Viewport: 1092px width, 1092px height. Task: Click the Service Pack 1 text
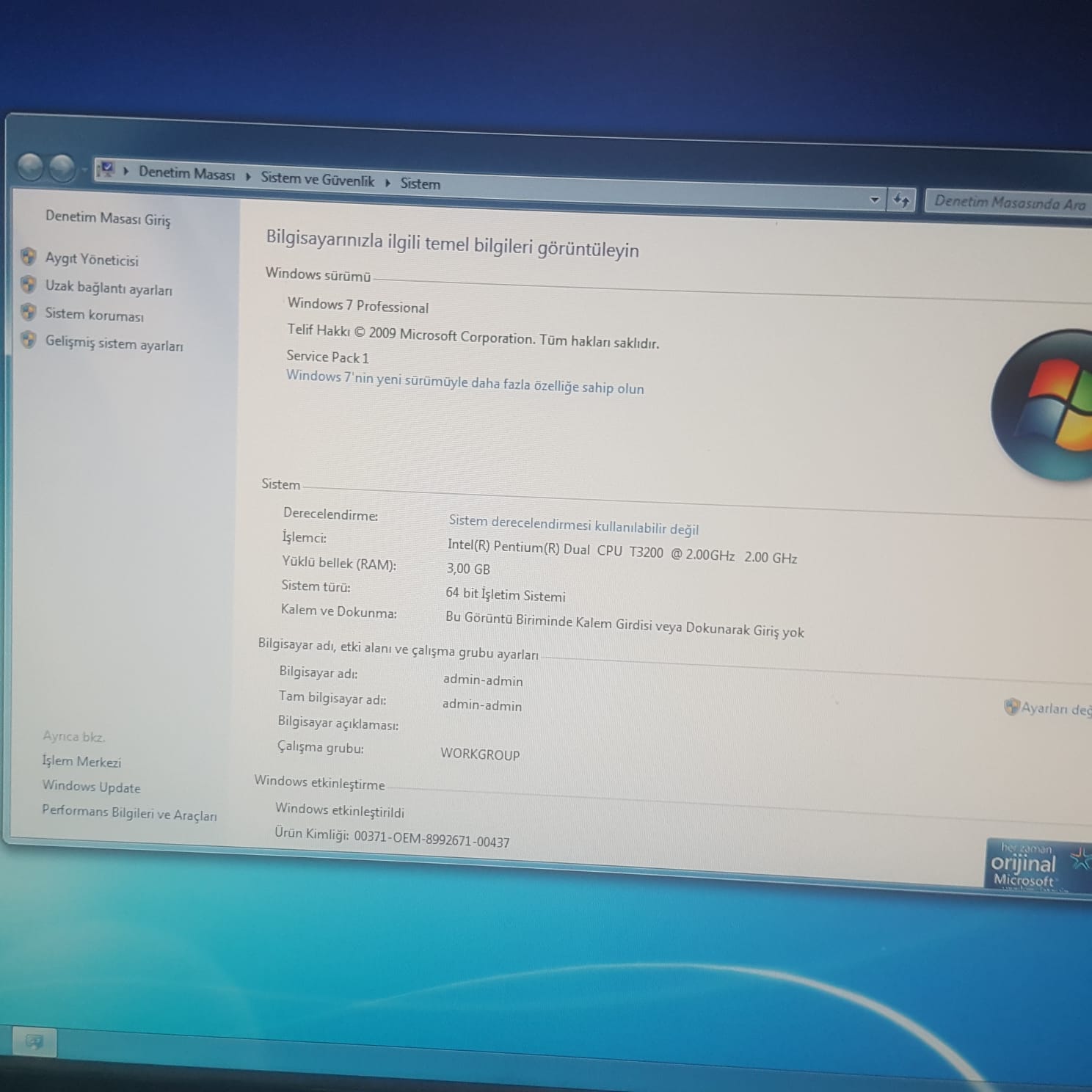pos(327,357)
